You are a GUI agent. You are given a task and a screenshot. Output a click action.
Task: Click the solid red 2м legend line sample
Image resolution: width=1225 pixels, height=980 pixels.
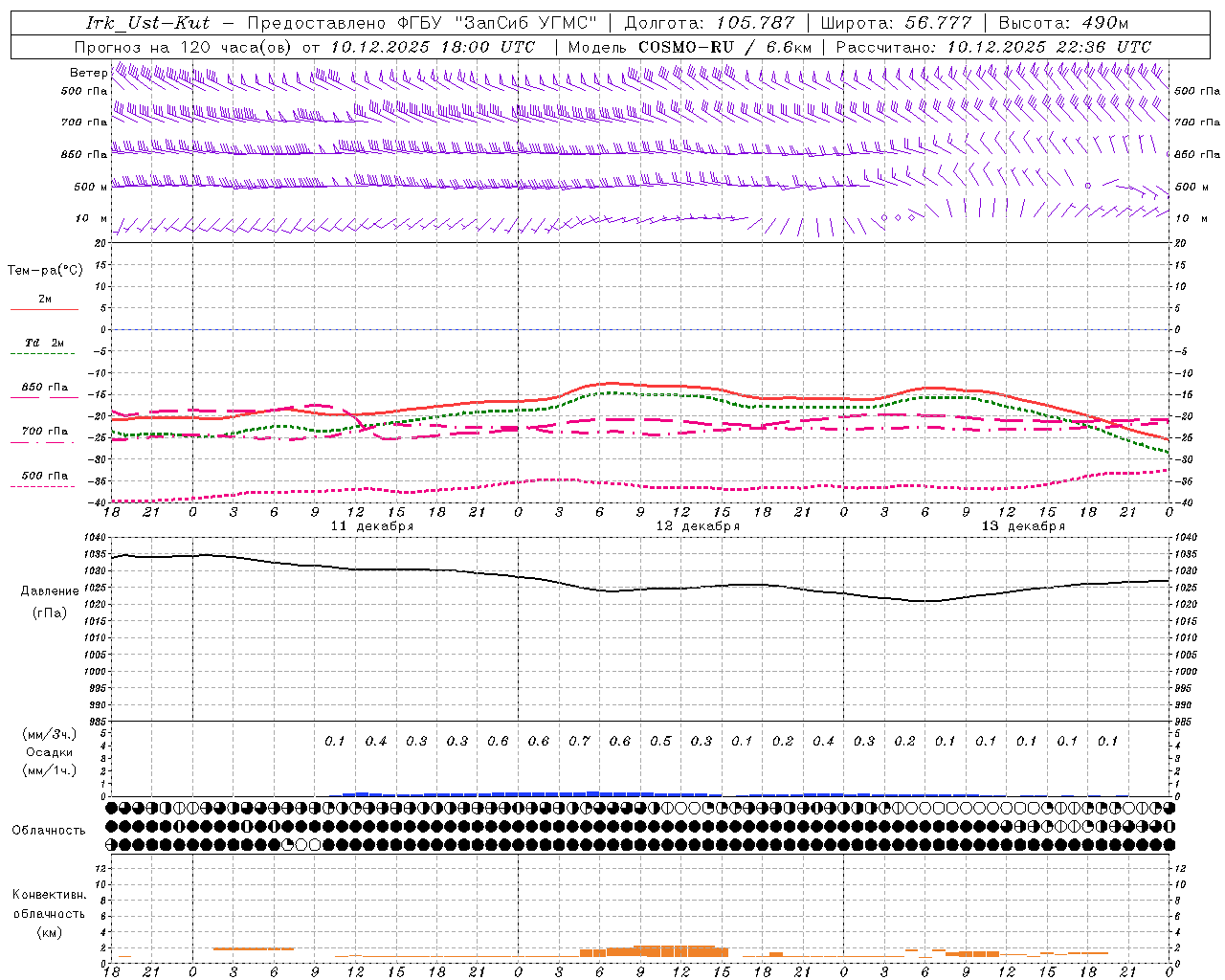(x=44, y=310)
